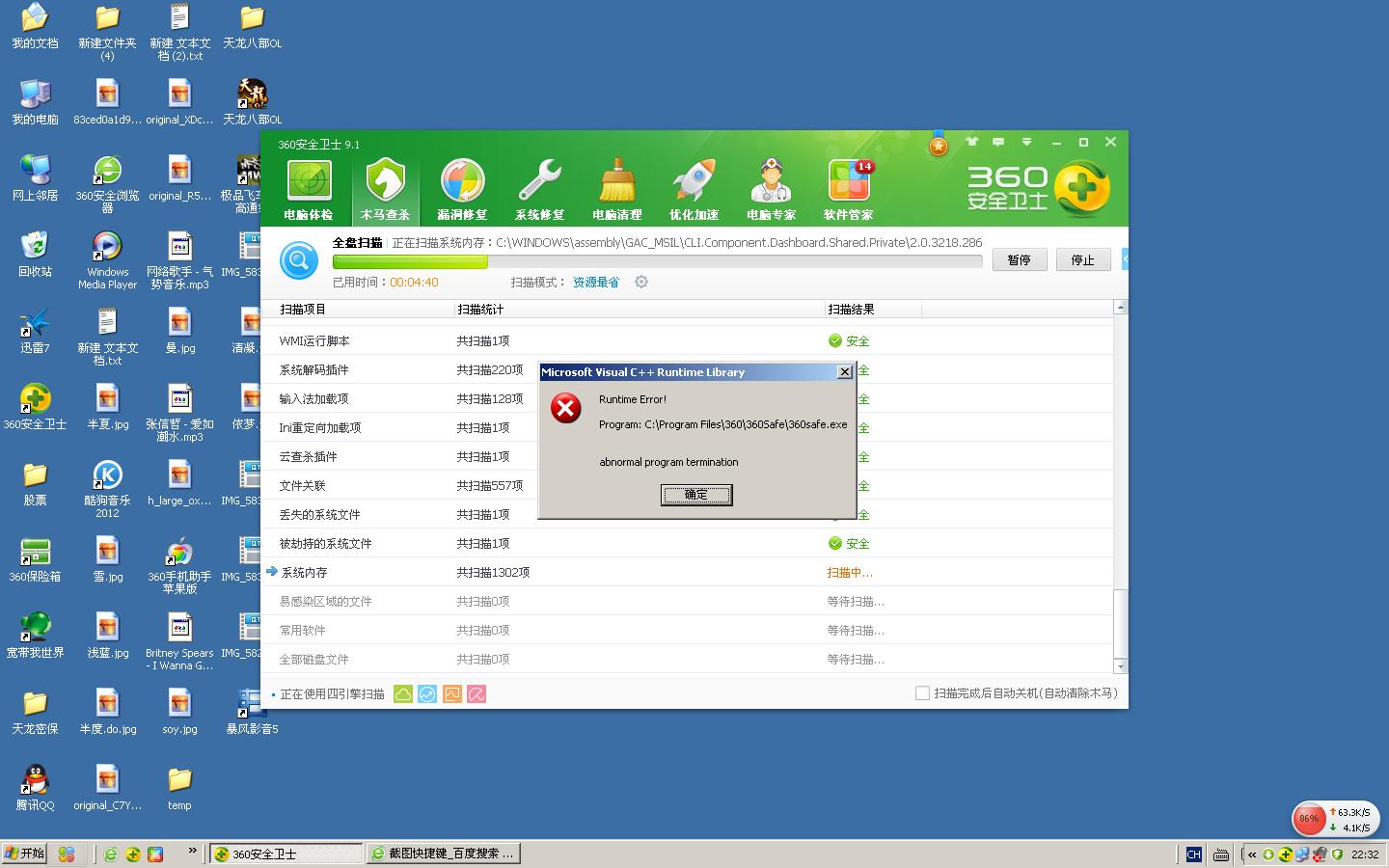Switch to 360安全卫士 taskbar item
This screenshot has height=868, width=1389.
[x=286, y=854]
